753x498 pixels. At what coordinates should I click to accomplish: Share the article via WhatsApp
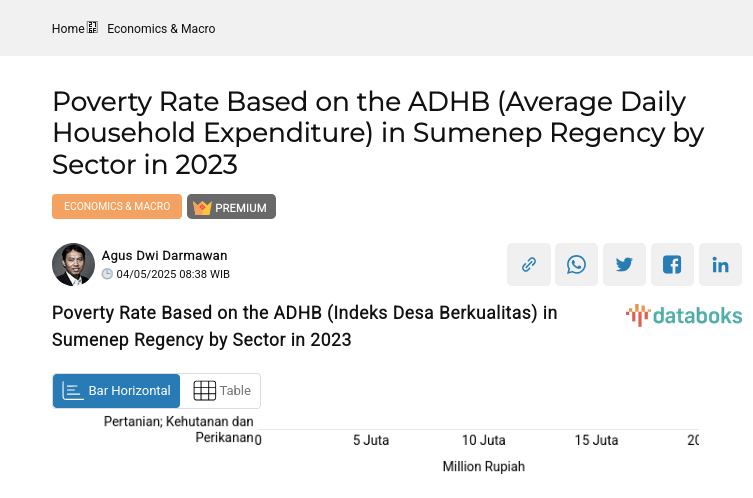pyautogui.click(x=576, y=265)
